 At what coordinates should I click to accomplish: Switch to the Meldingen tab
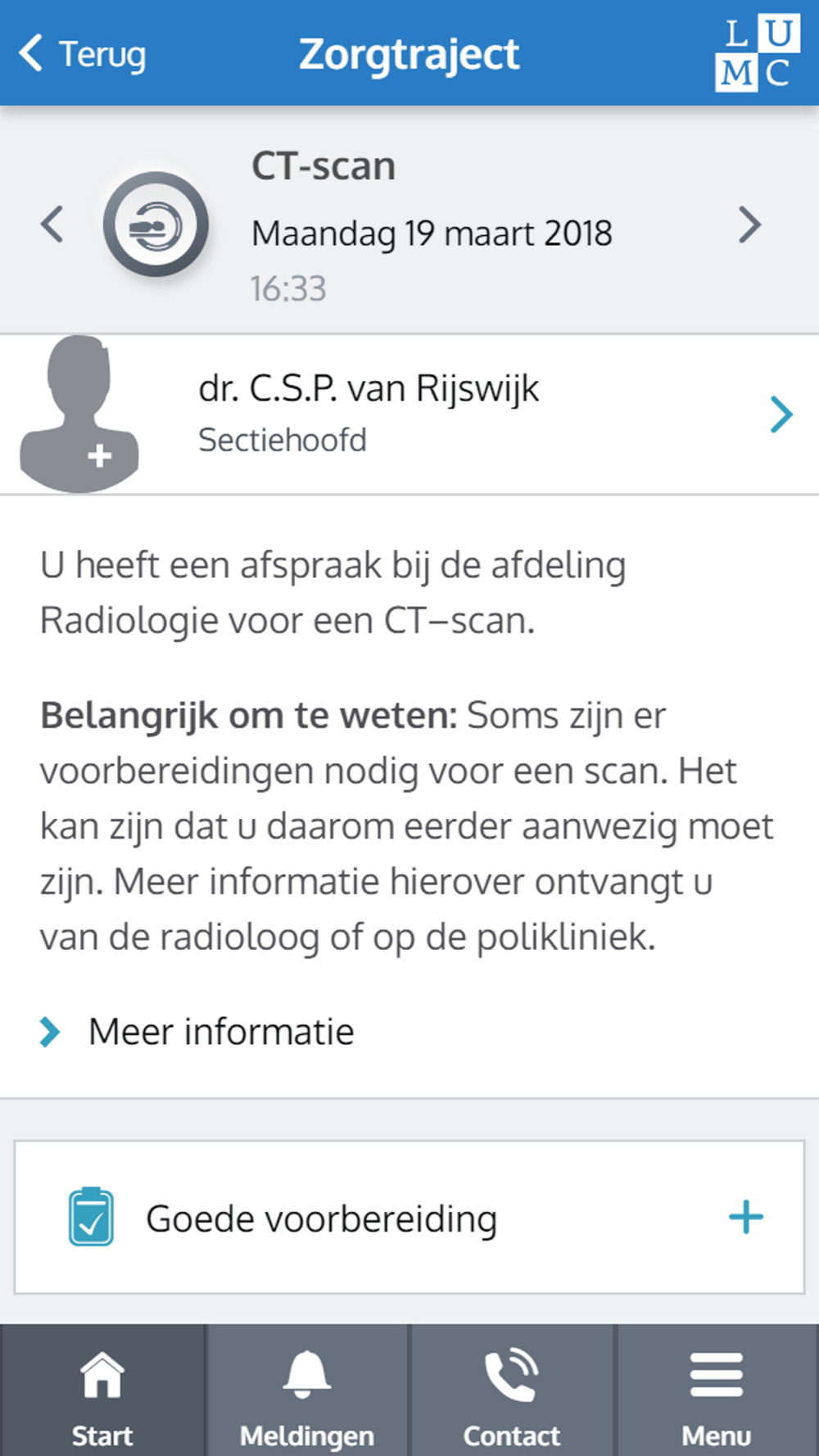pos(307,1436)
